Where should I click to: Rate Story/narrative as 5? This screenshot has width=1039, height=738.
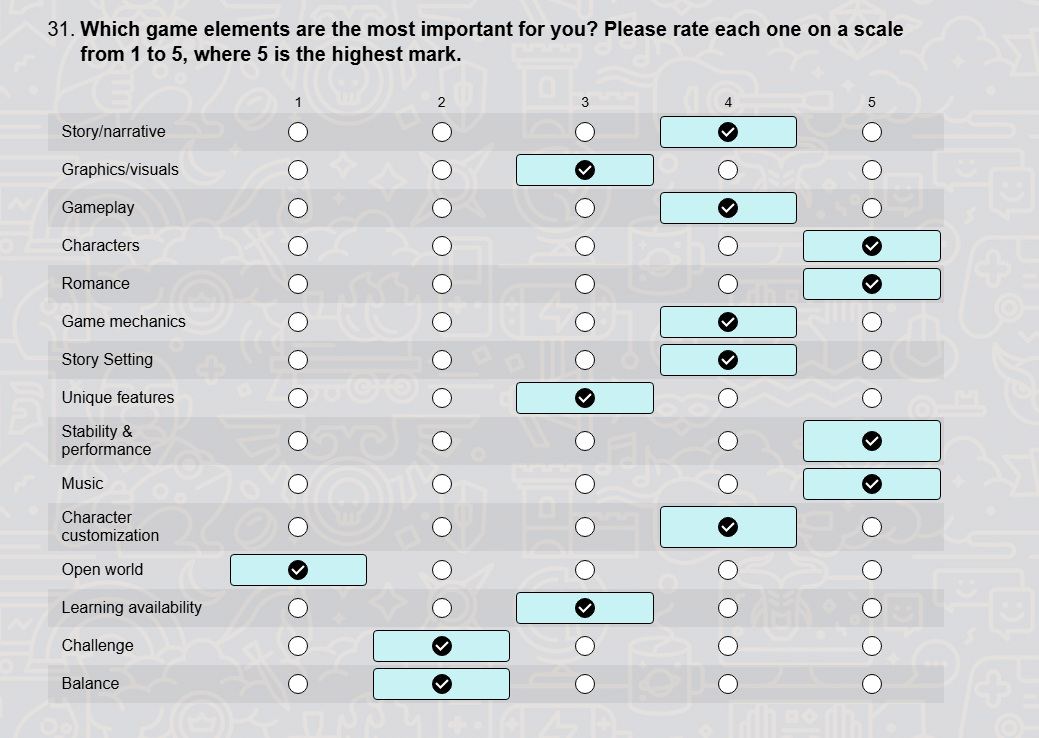pos(871,132)
